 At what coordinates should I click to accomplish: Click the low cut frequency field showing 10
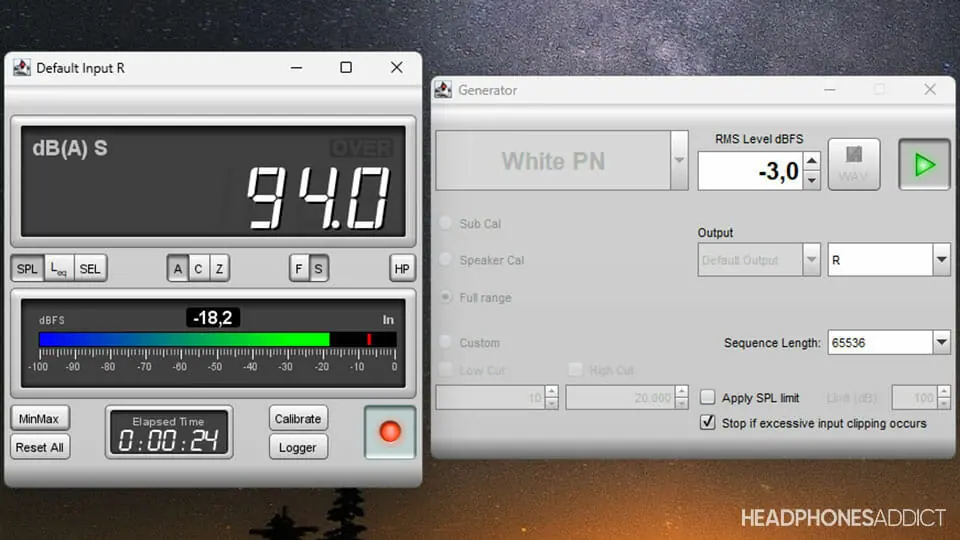click(x=490, y=398)
